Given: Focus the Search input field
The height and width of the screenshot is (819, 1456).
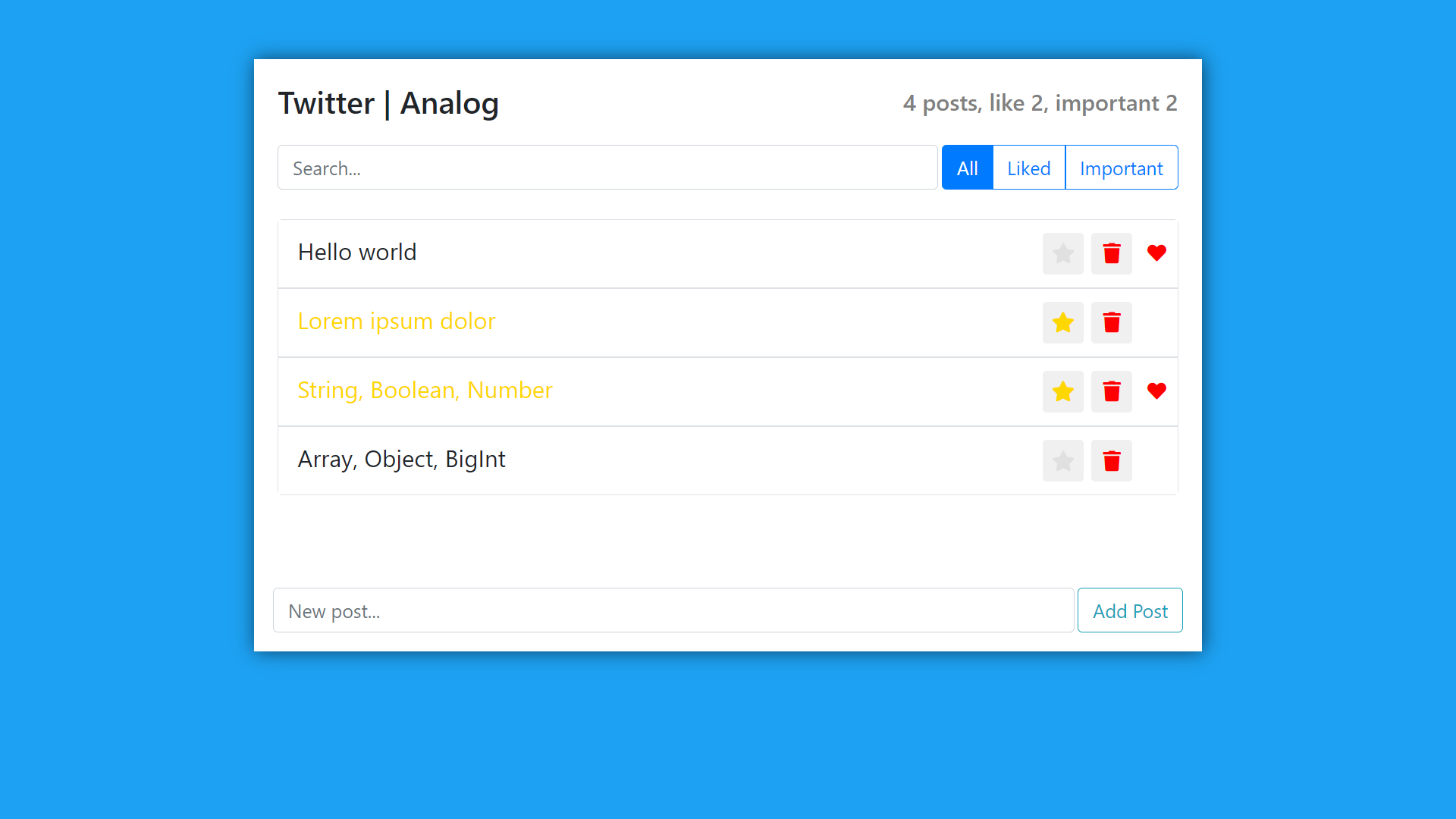Looking at the screenshot, I should pyautogui.click(x=607, y=168).
